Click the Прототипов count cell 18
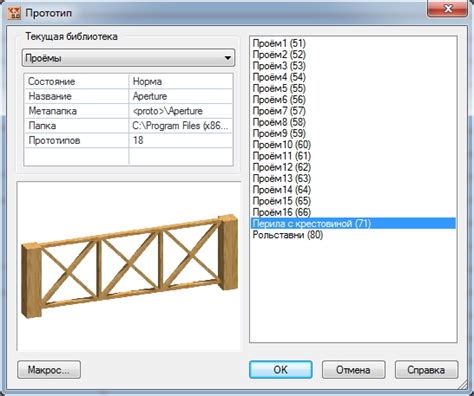474x396 pixels. (181, 140)
